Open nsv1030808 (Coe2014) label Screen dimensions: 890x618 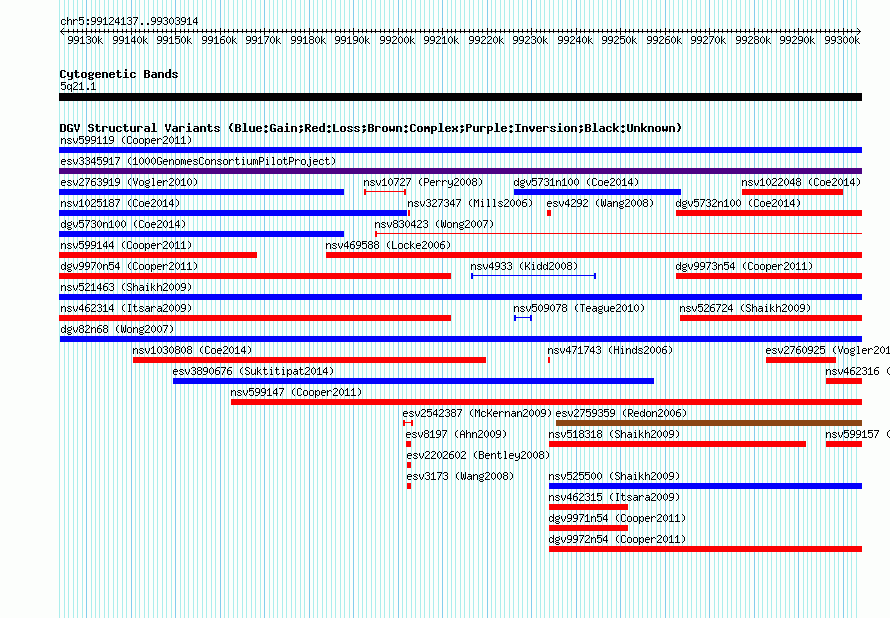[x=192, y=350]
